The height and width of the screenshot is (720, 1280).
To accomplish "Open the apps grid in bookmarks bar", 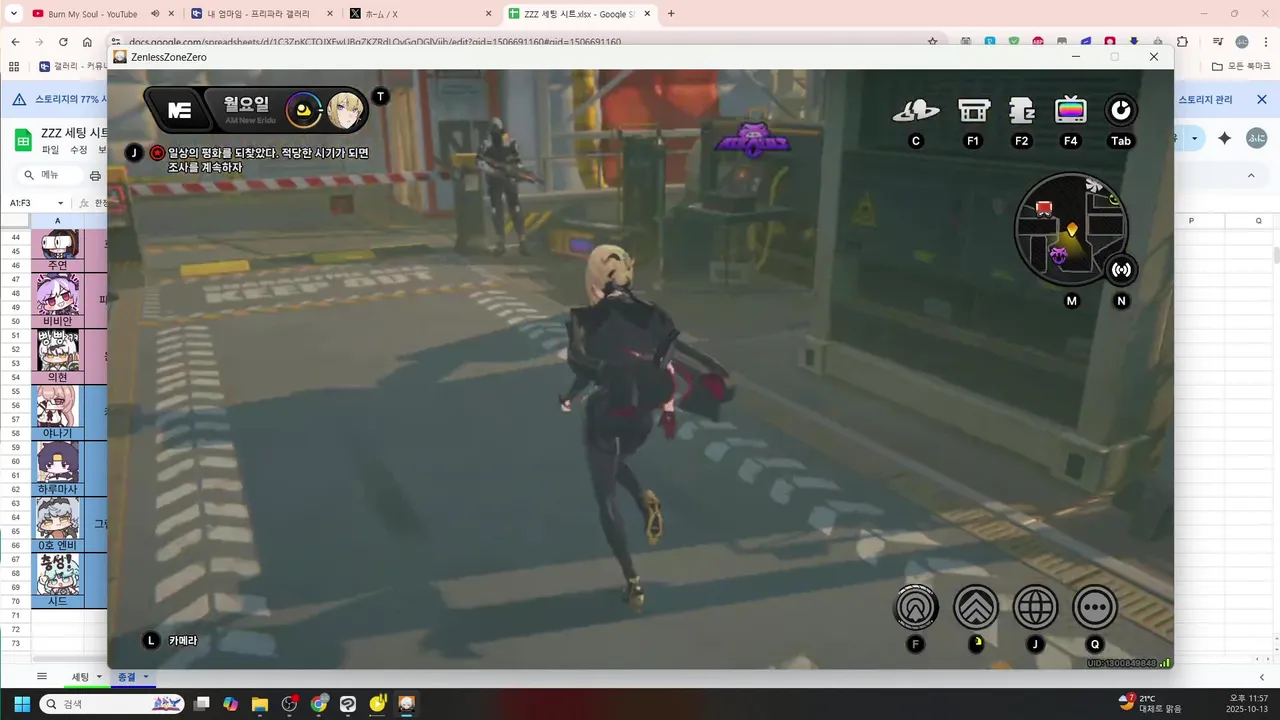I will point(14,67).
